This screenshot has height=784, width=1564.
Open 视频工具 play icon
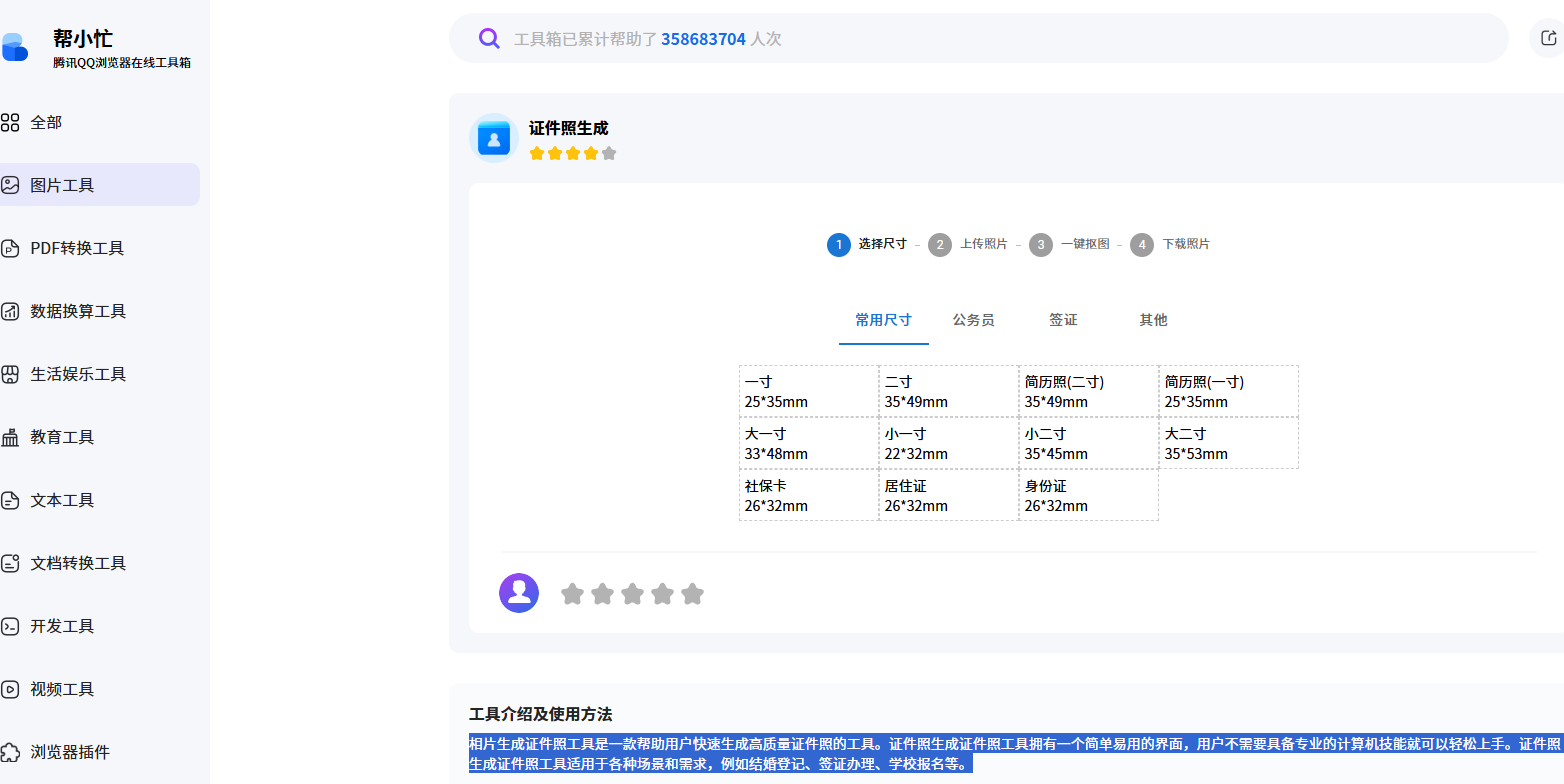(11, 689)
